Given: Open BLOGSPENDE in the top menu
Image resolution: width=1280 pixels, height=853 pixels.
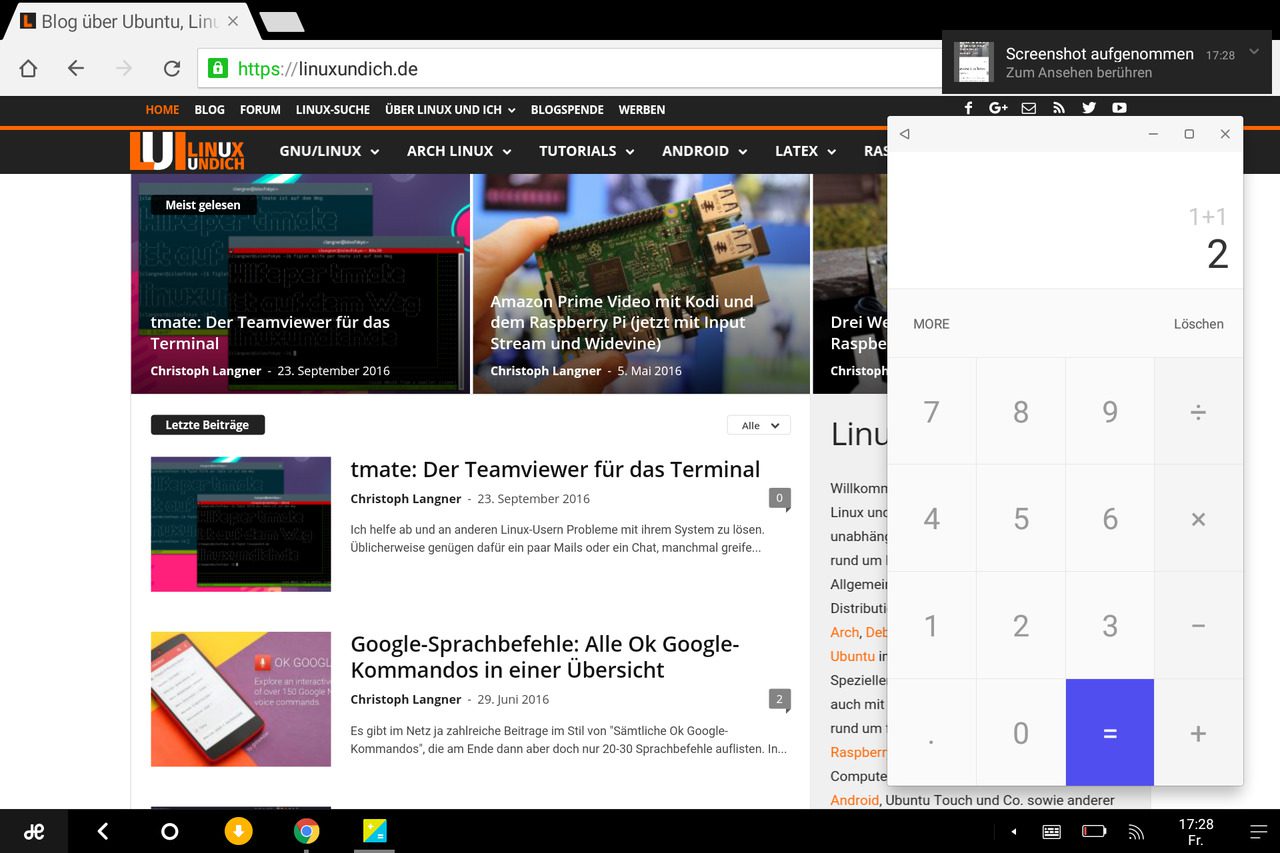Looking at the screenshot, I should (567, 110).
